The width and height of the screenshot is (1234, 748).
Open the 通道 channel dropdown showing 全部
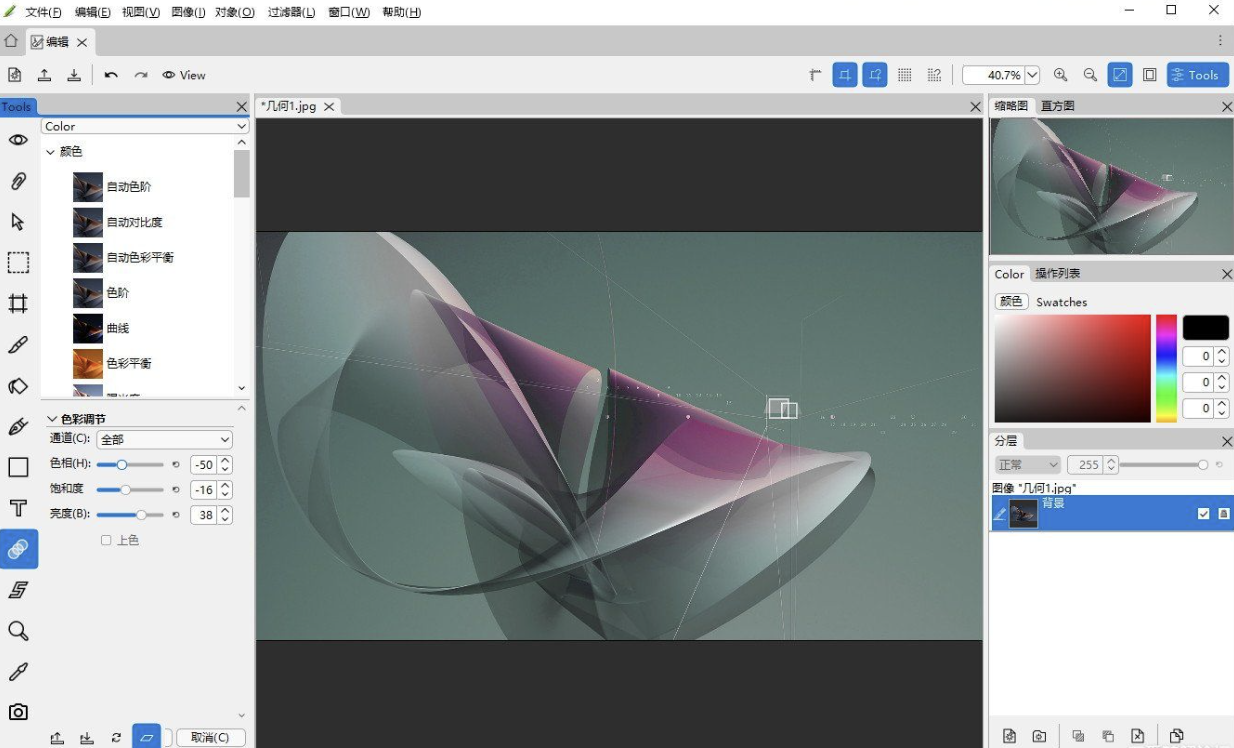pyautogui.click(x=165, y=439)
